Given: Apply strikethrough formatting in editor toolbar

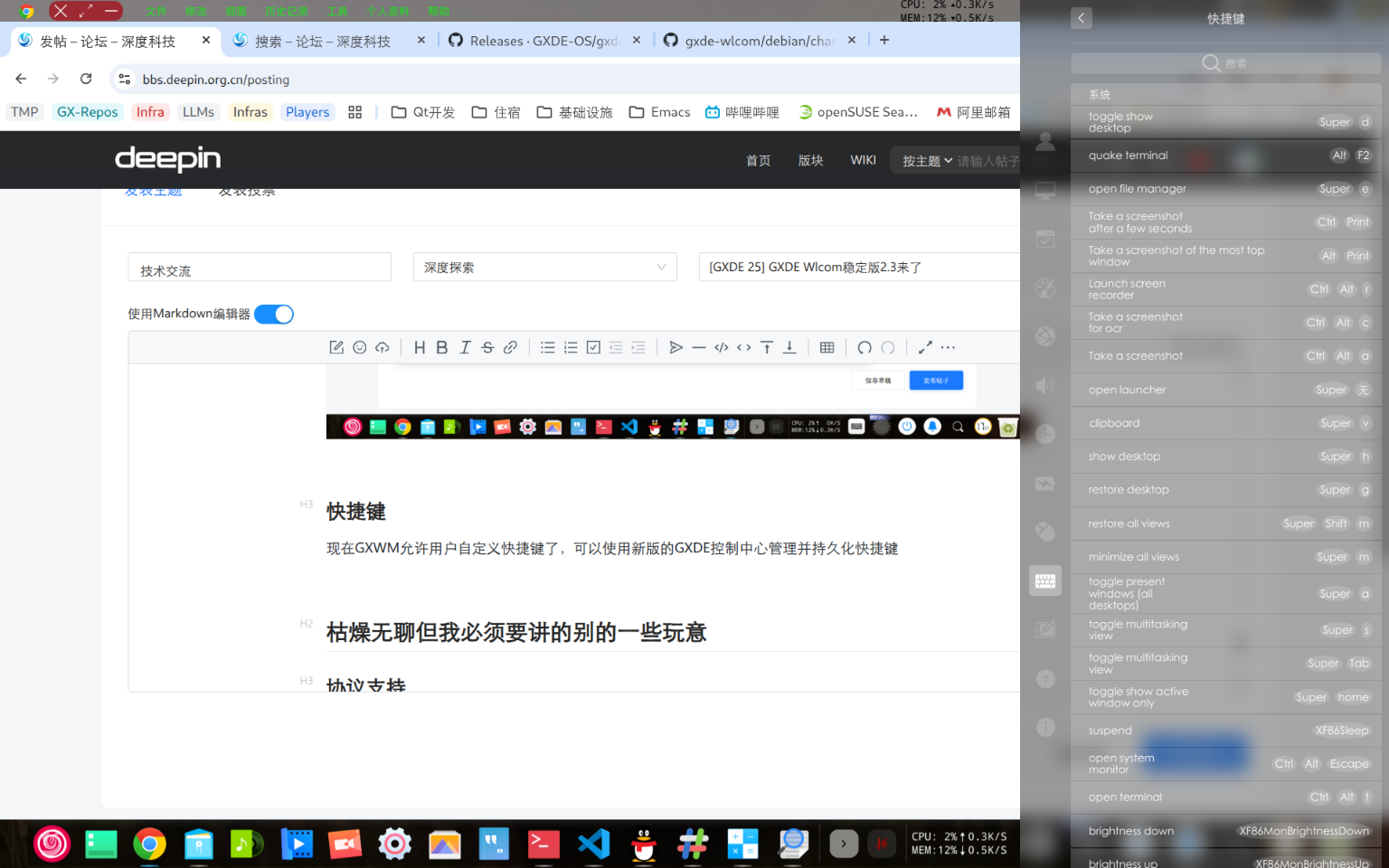Looking at the screenshot, I should point(487,347).
